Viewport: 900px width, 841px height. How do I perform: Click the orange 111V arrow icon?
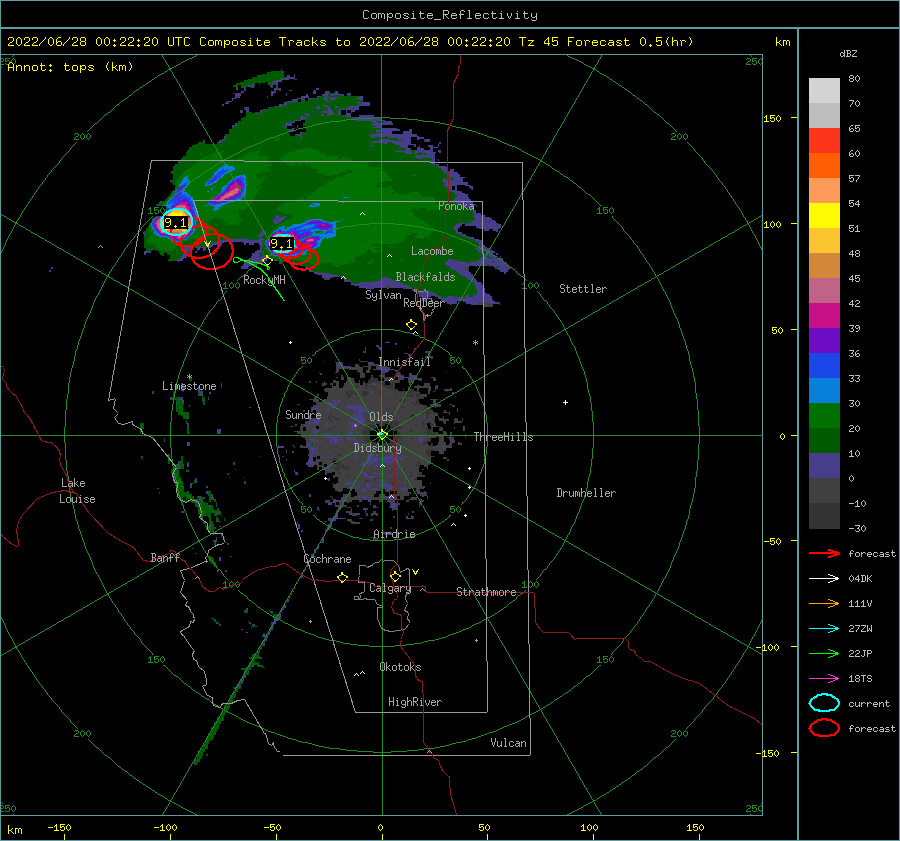coord(824,603)
